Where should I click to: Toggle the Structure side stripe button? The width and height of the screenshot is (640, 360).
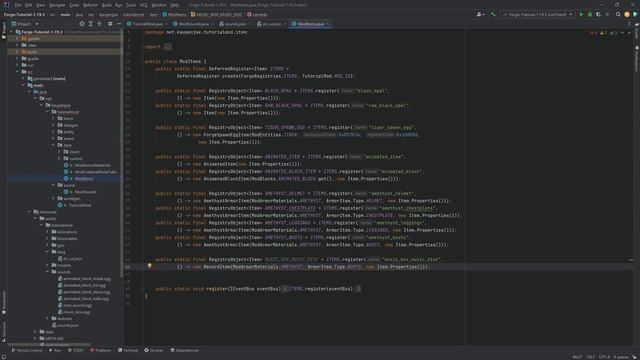(x=4, y=331)
